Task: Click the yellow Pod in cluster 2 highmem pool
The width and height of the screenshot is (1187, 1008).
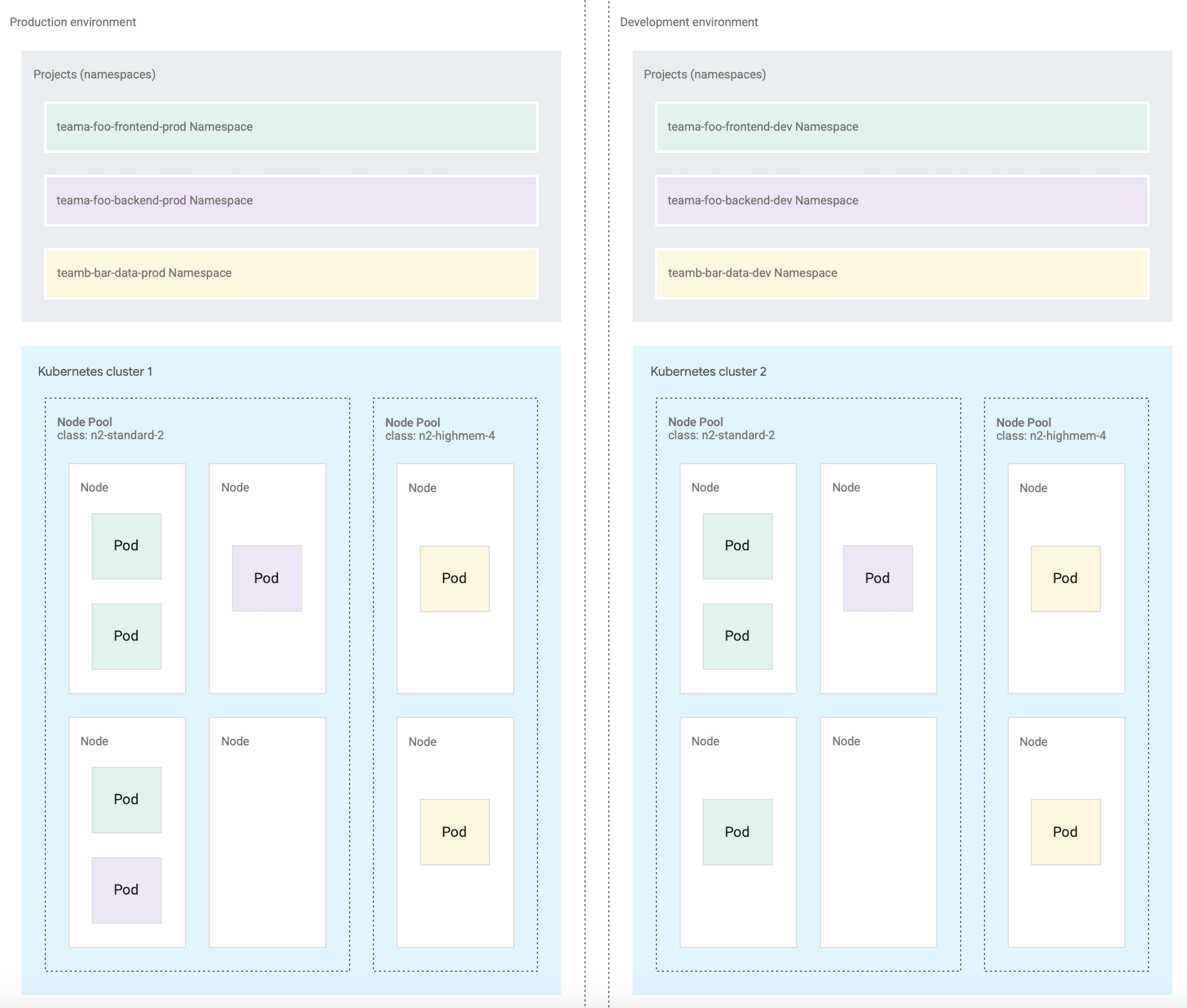Action: tap(1064, 578)
